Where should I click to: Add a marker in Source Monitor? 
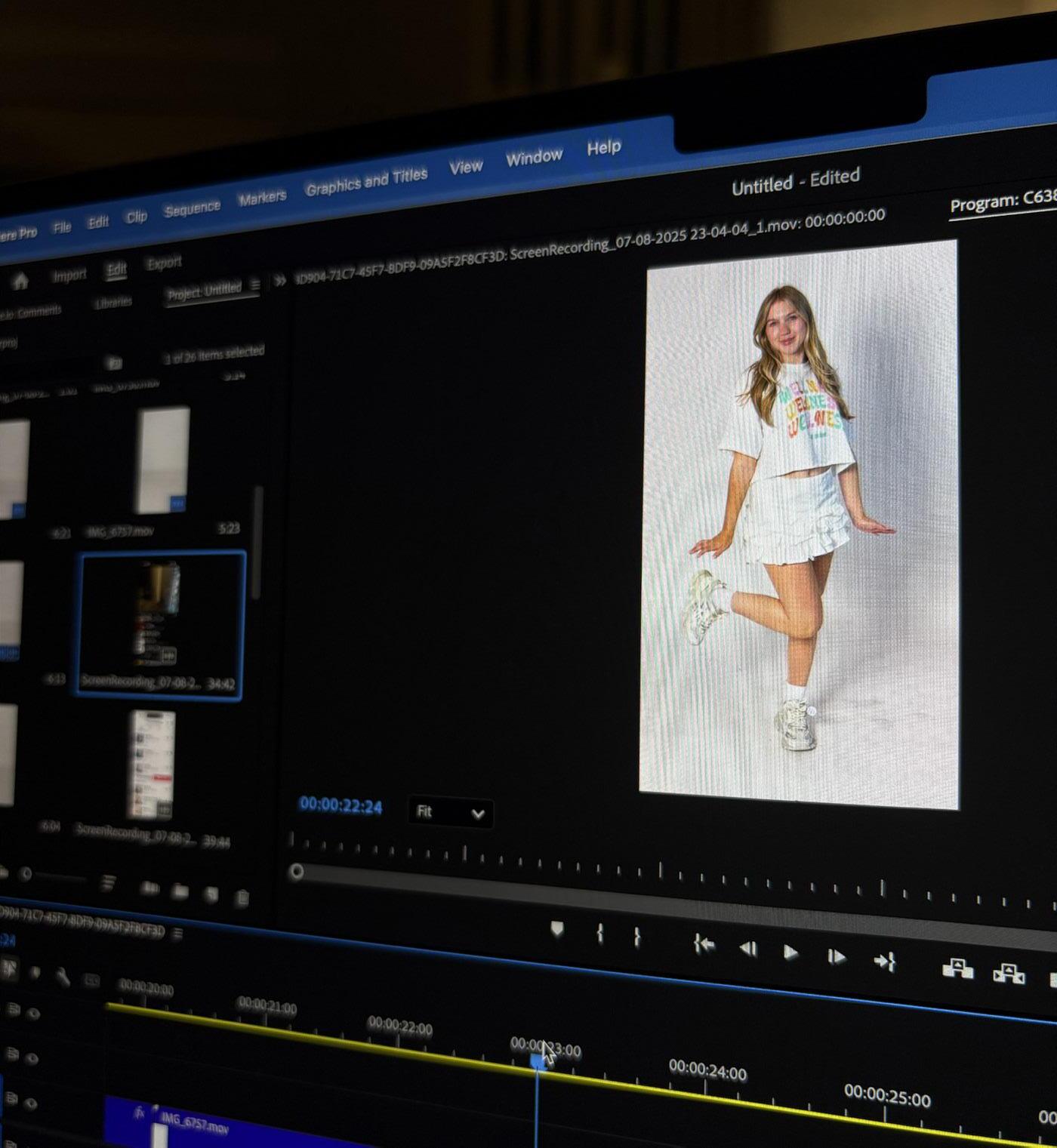[557, 930]
